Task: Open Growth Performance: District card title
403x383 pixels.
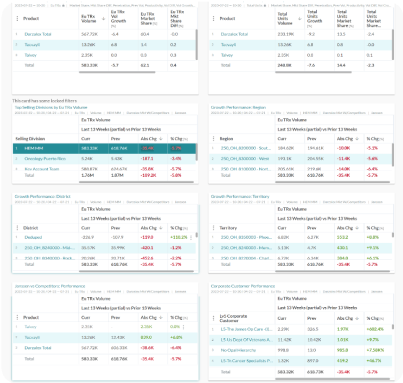Action: [42, 197]
